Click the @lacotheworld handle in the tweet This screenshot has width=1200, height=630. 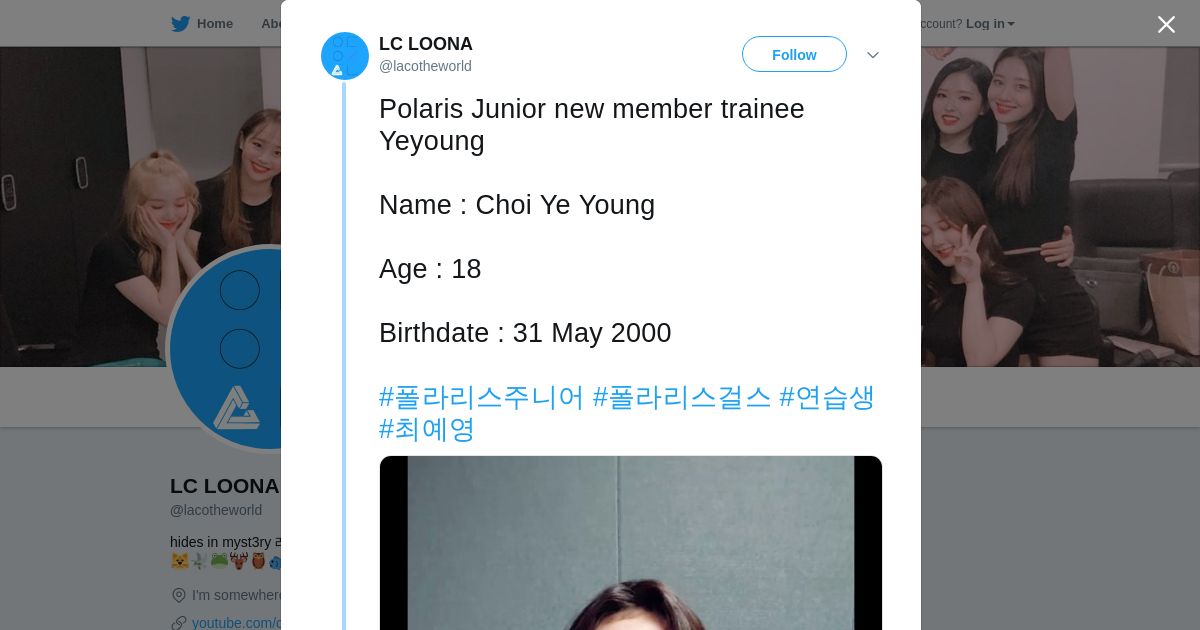pyautogui.click(x=425, y=66)
